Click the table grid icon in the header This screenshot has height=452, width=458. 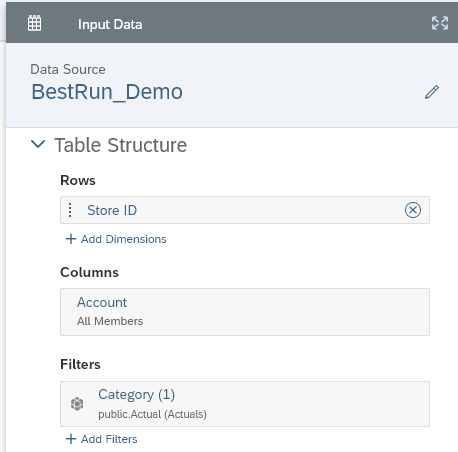[34, 23]
